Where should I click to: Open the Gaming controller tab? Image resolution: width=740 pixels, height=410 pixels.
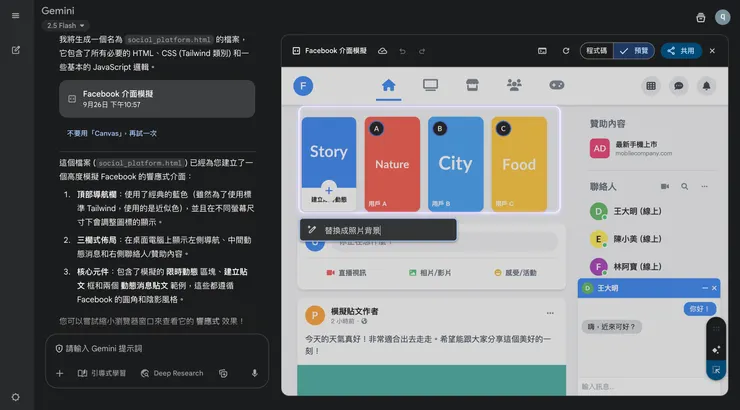557,85
